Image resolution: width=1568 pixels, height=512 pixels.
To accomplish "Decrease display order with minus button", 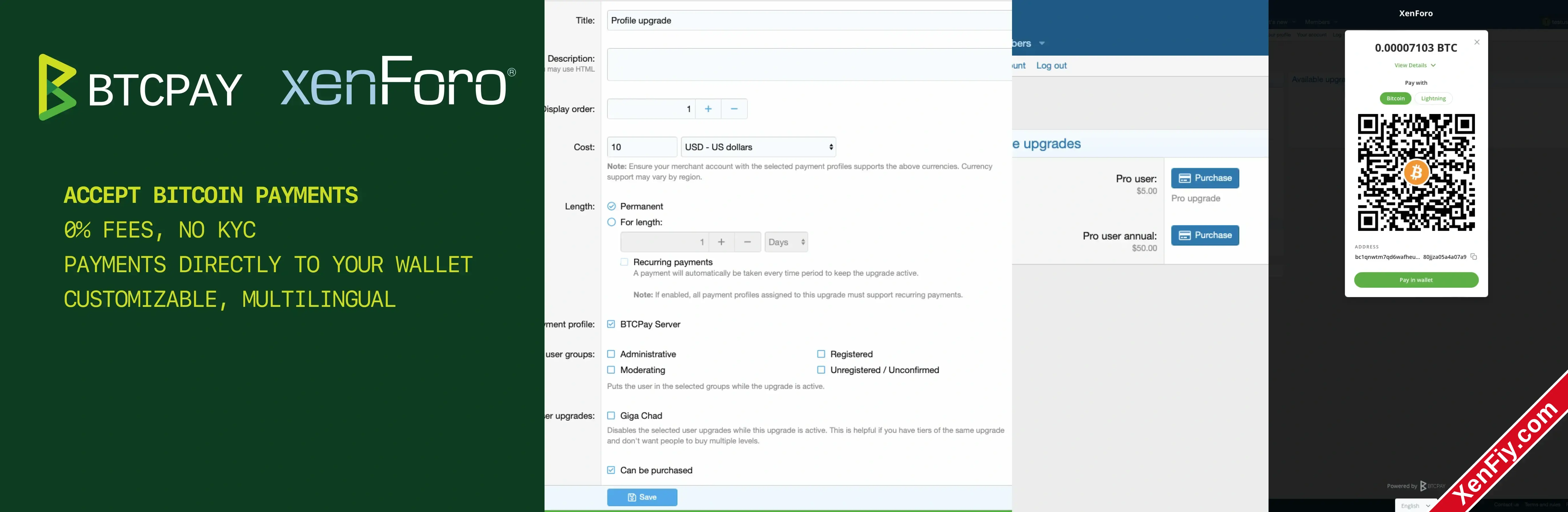I will coord(734,109).
